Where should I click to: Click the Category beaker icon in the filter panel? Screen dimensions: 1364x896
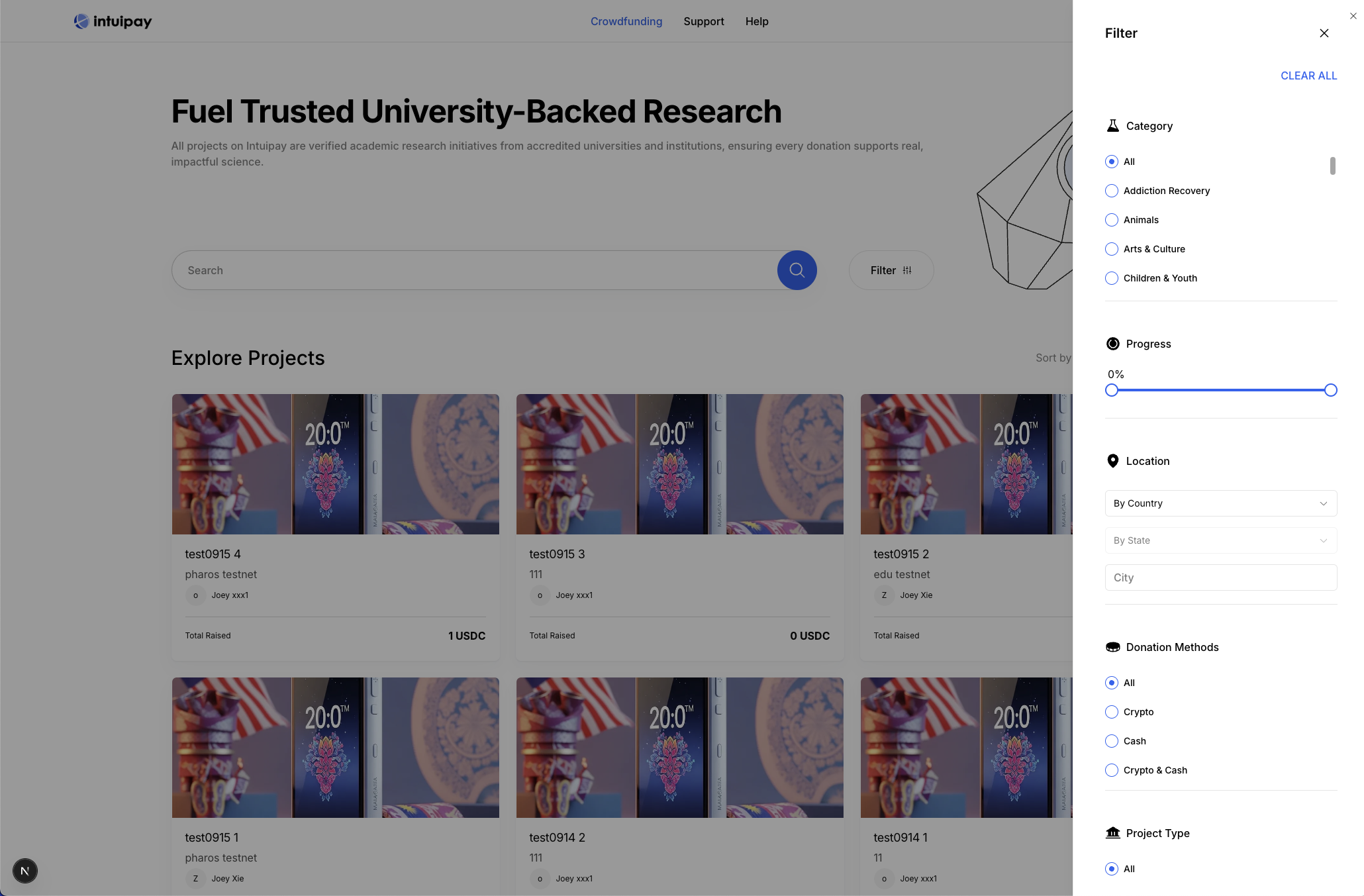coord(1112,125)
